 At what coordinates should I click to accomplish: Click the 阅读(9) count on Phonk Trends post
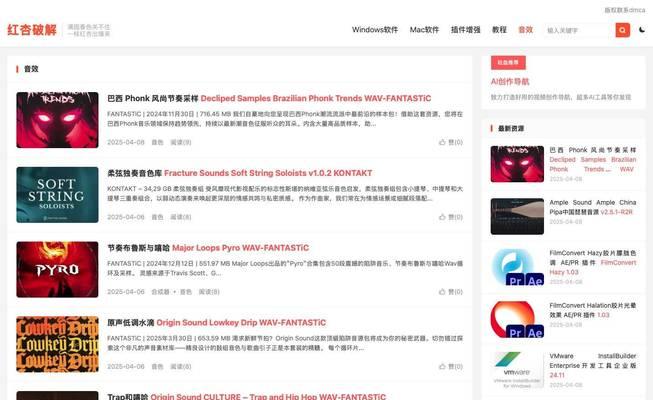tap(181, 142)
